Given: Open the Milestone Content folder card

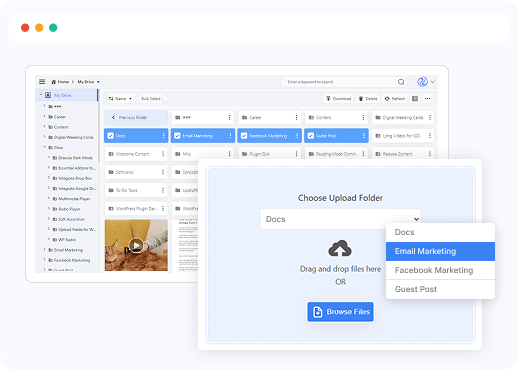Looking at the screenshot, I should pyautogui.click(x=136, y=154).
